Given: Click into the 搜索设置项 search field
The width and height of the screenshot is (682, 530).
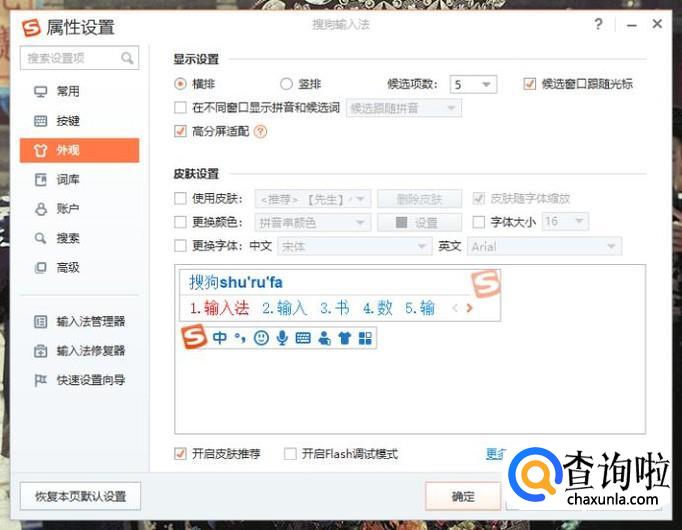Looking at the screenshot, I should [x=70, y=59].
